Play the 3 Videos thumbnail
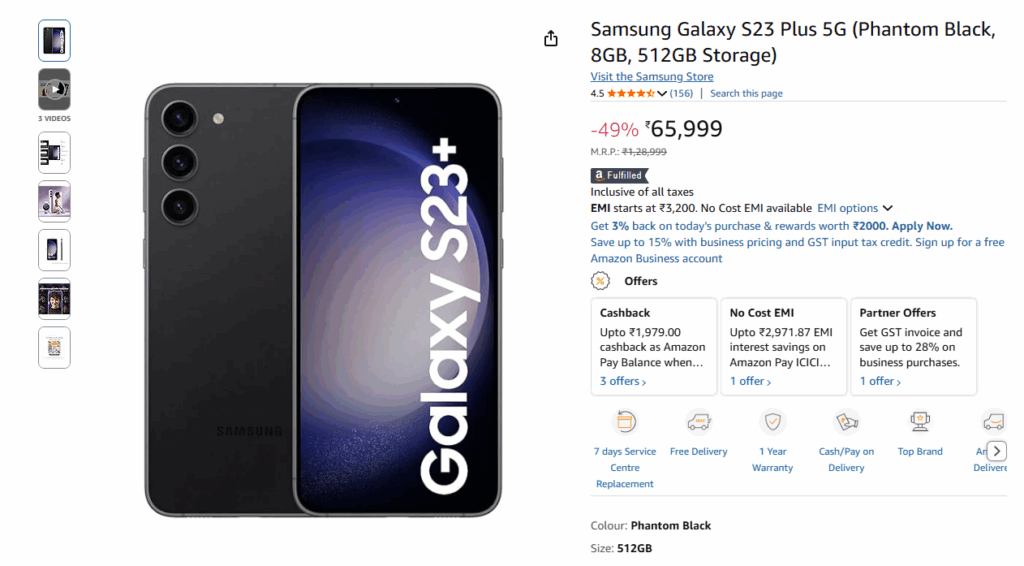Viewport: 1024px width, 566px height. click(54, 89)
